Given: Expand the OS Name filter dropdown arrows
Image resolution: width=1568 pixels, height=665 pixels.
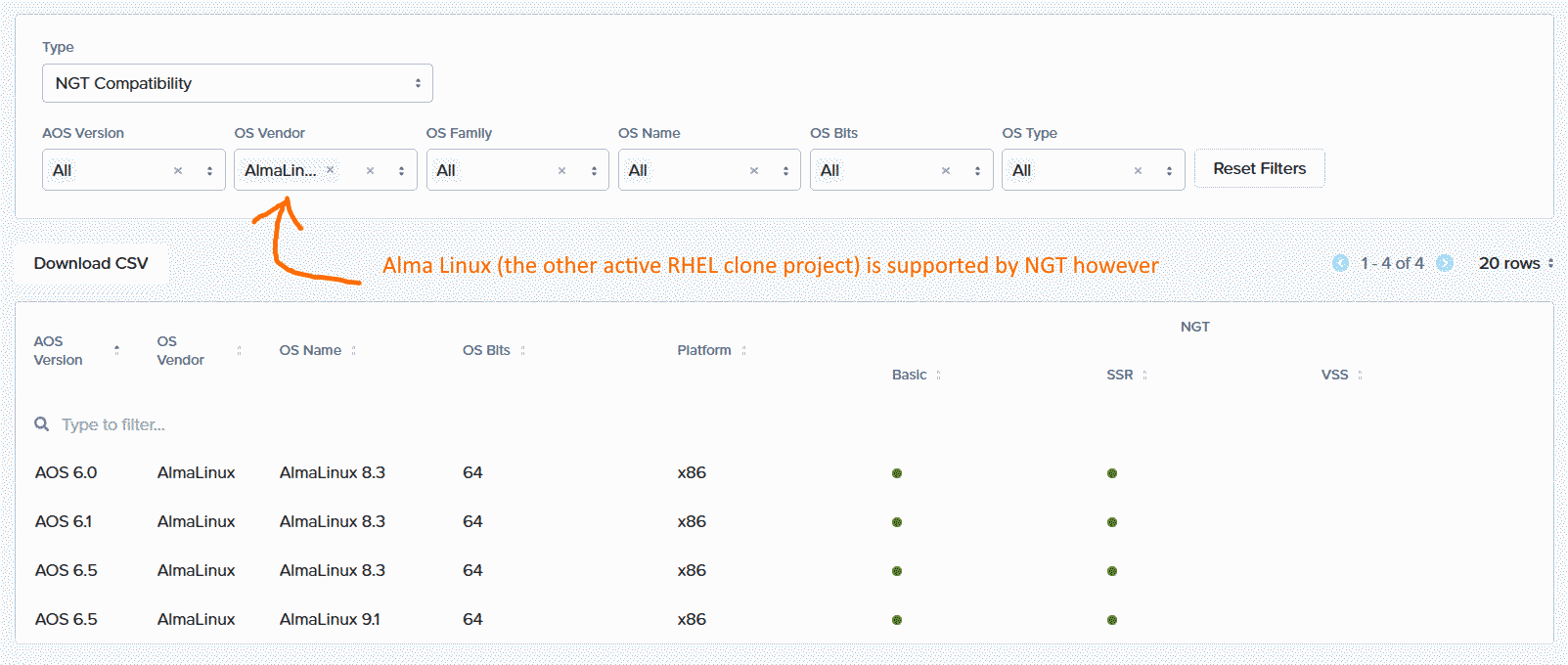Looking at the screenshot, I should (x=785, y=170).
